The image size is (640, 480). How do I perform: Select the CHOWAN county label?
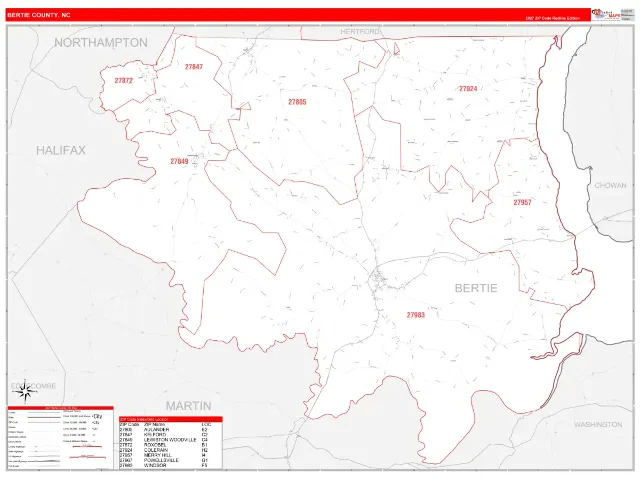[610, 185]
